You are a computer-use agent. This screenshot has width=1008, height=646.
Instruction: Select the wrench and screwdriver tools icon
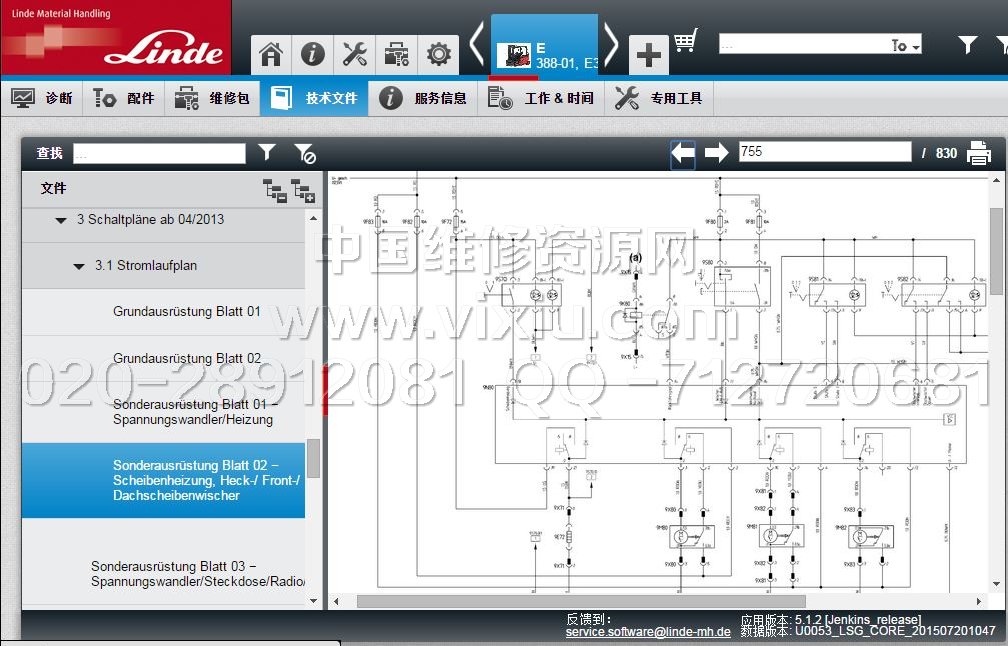(x=355, y=54)
